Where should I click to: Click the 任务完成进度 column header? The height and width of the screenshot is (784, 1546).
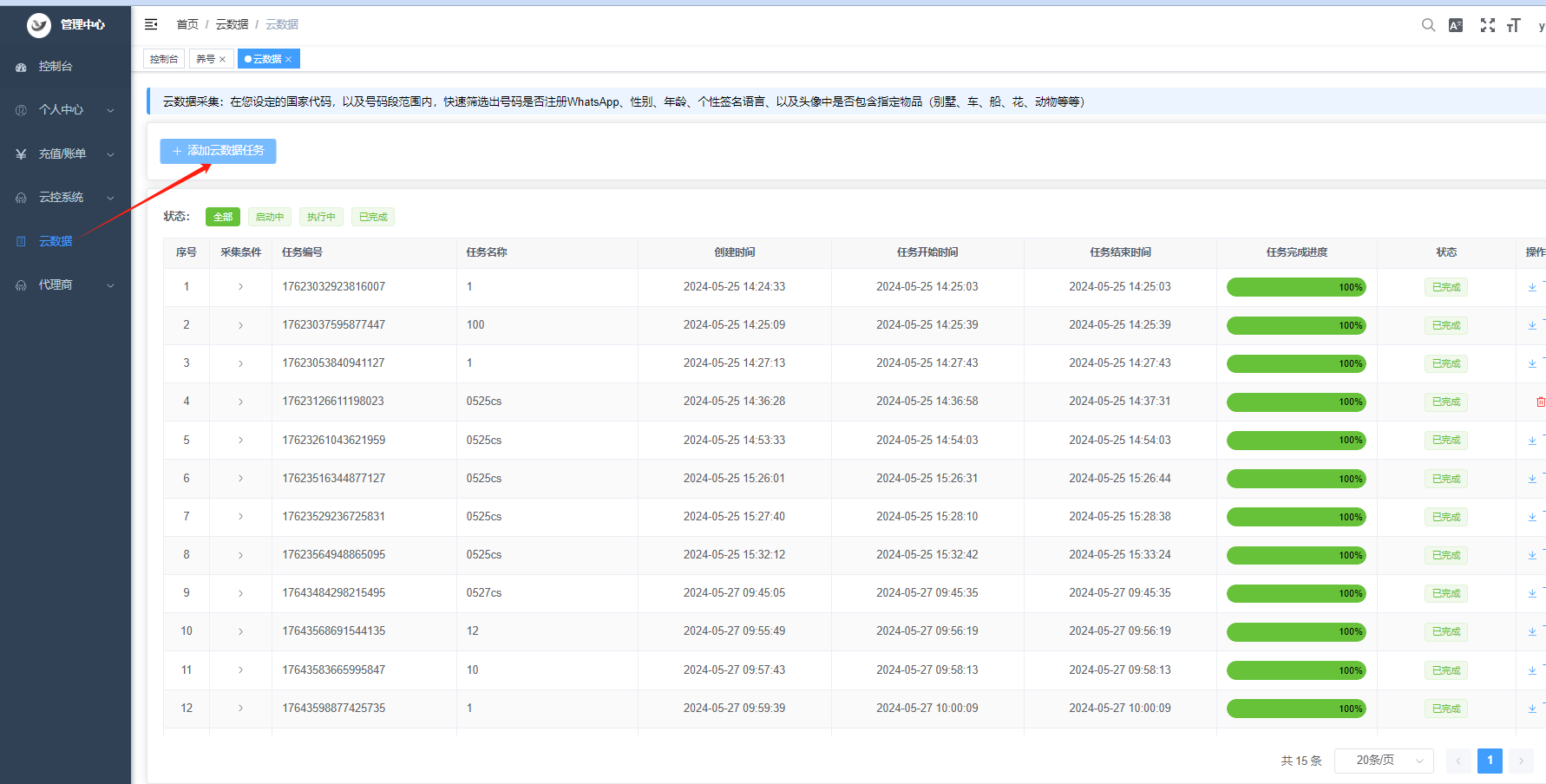(x=1297, y=252)
